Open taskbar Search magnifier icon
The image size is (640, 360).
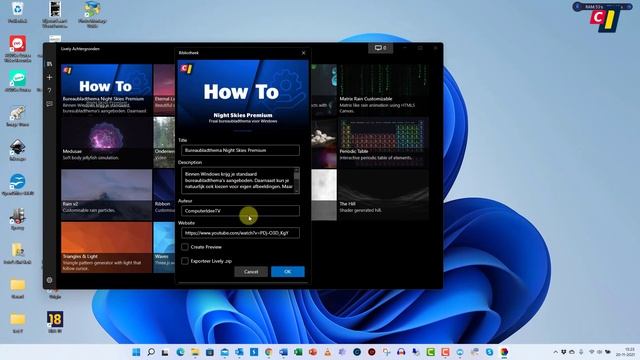(x=151, y=352)
